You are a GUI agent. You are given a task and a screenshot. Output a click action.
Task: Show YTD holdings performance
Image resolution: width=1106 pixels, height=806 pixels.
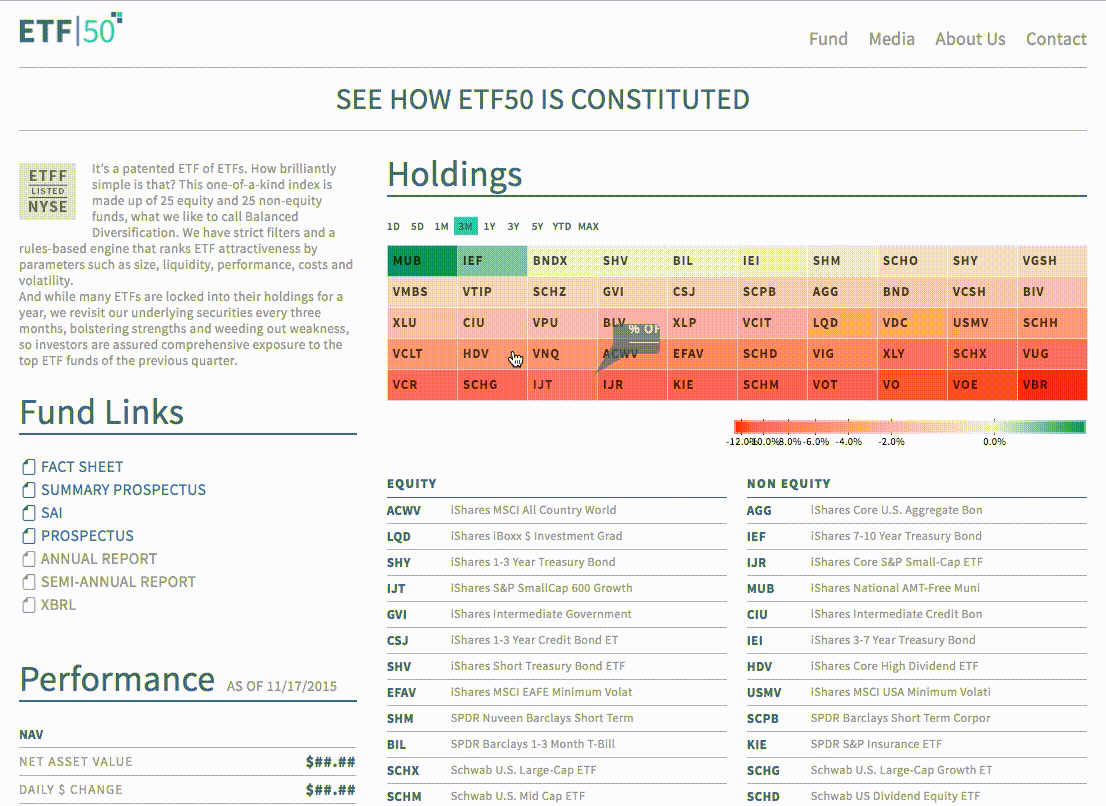click(x=561, y=226)
